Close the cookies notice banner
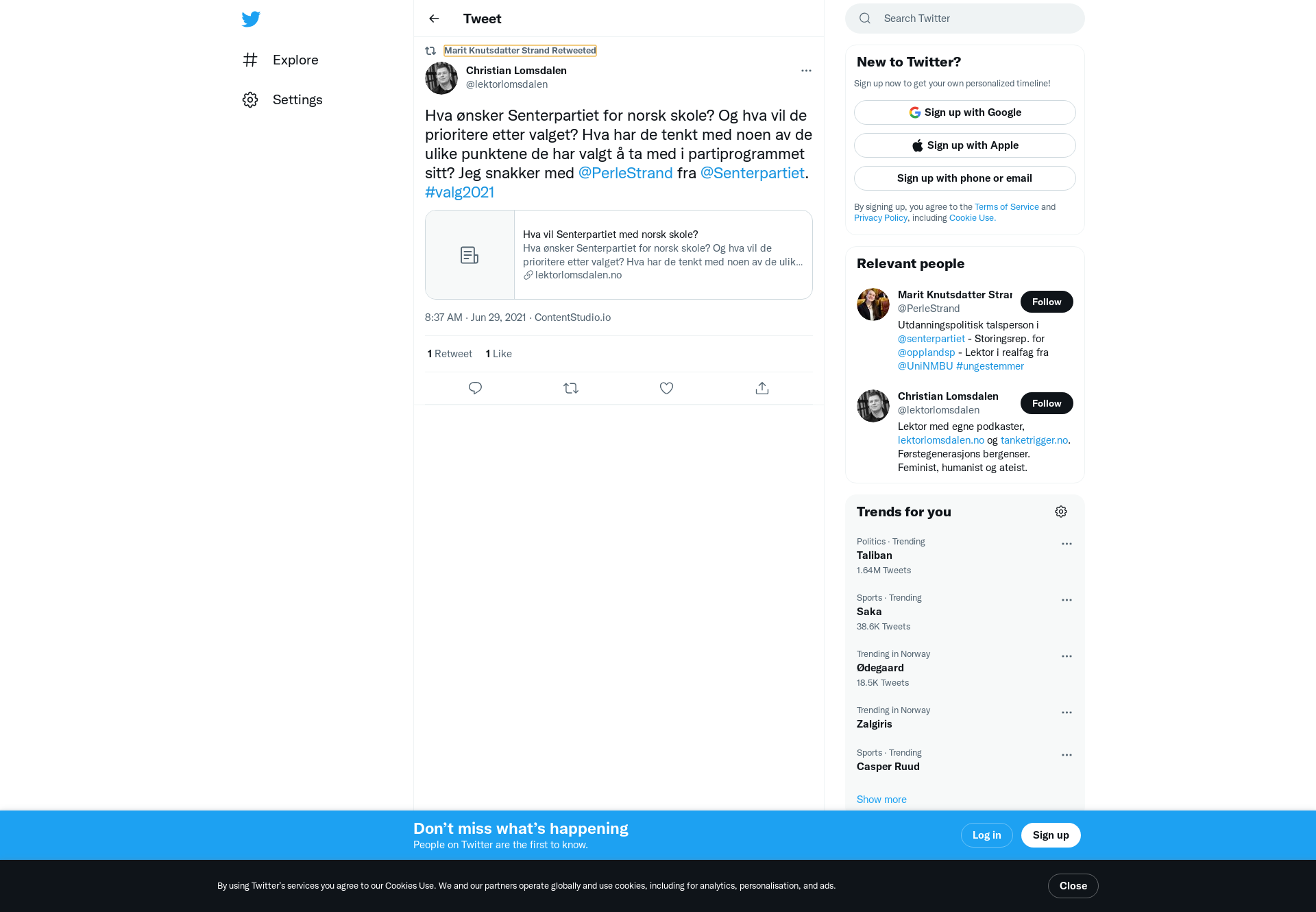Viewport: 1316px width, 912px height. point(1073,886)
